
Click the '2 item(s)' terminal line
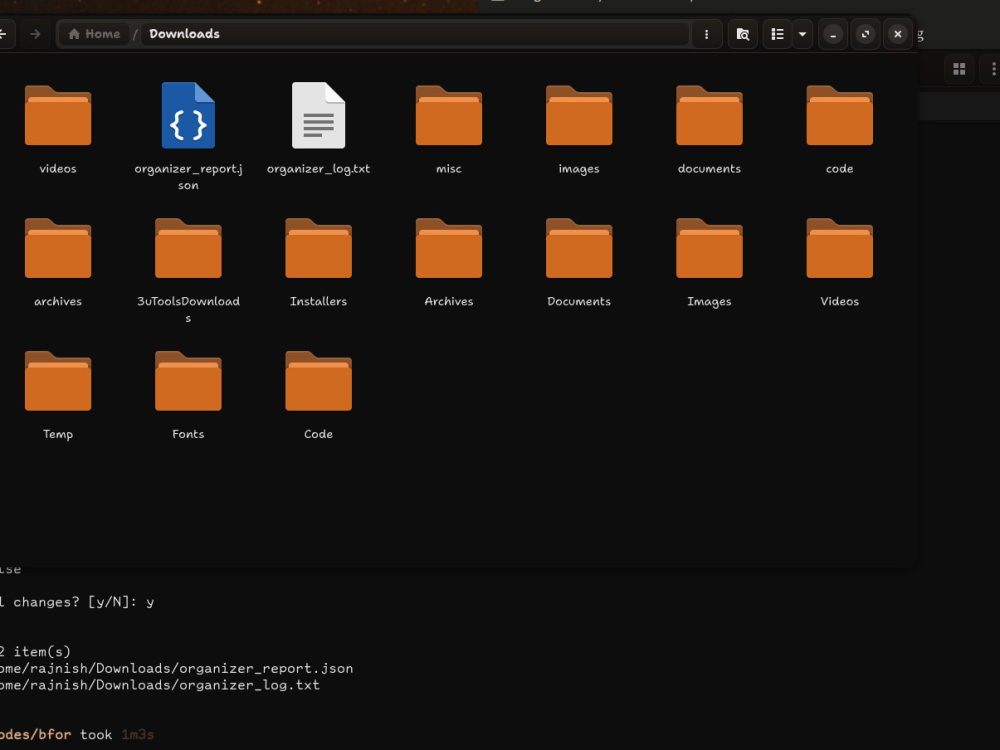(x=36, y=652)
